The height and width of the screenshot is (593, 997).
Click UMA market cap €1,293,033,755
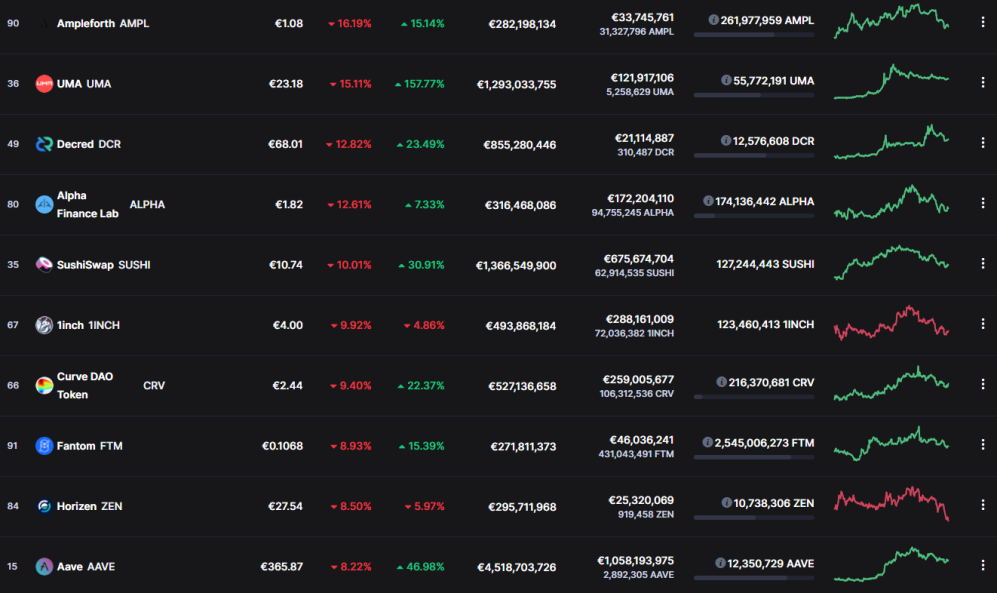[x=516, y=85]
